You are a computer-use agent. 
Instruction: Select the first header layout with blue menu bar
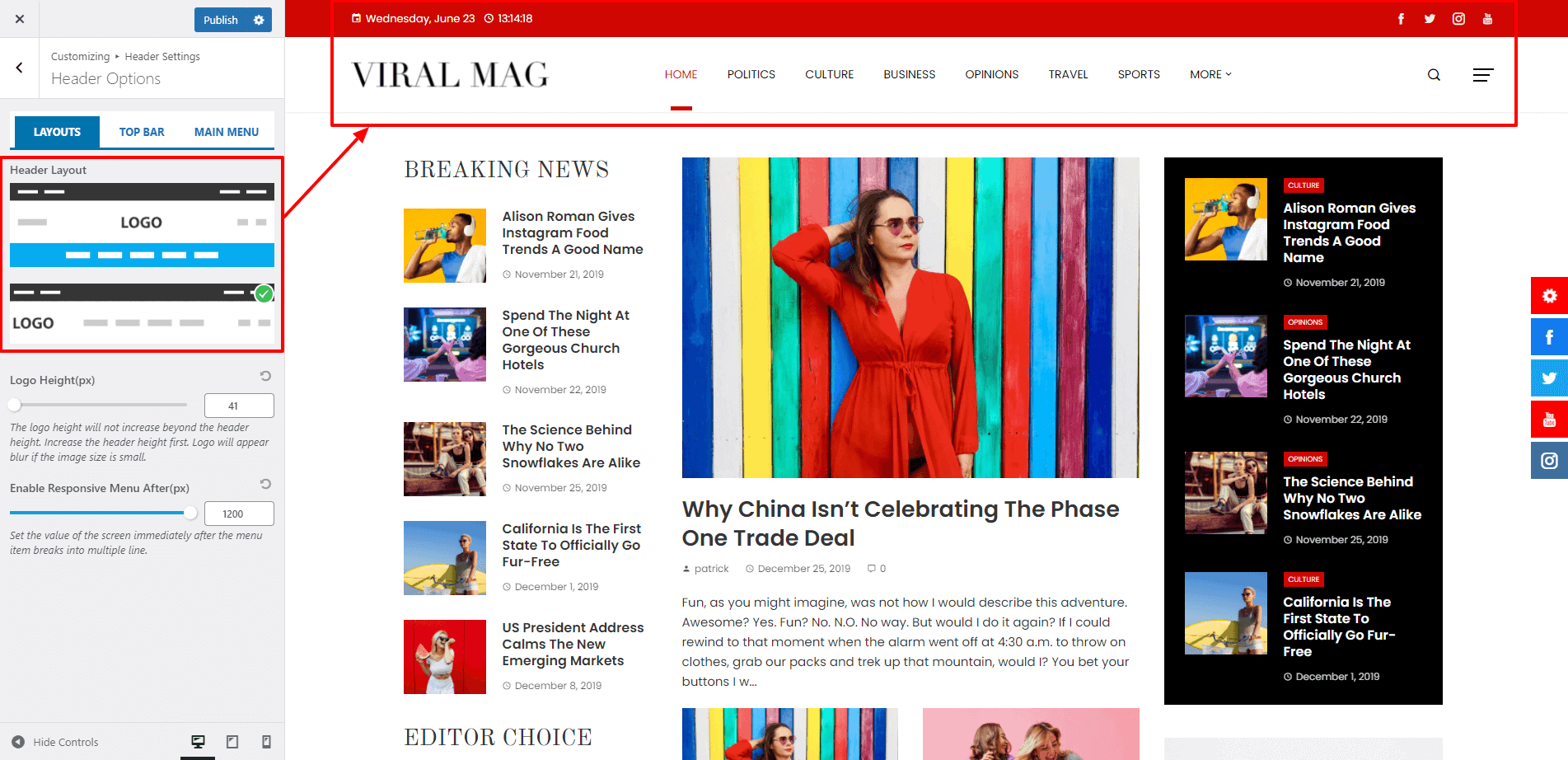[142, 225]
